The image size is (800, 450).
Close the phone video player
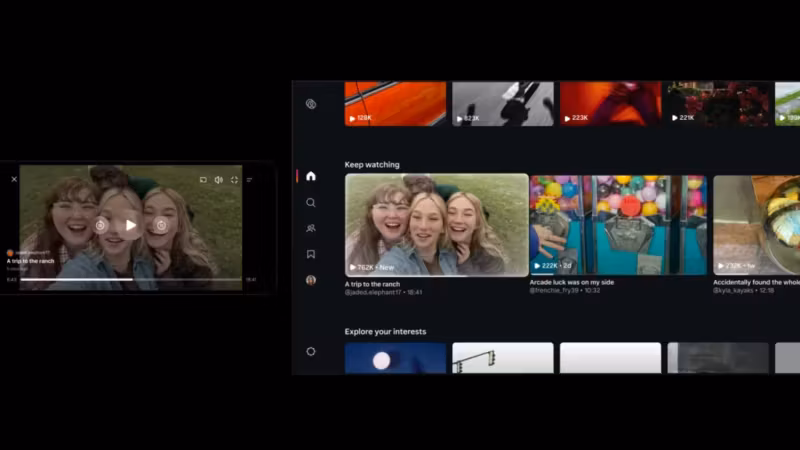coord(14,179)
